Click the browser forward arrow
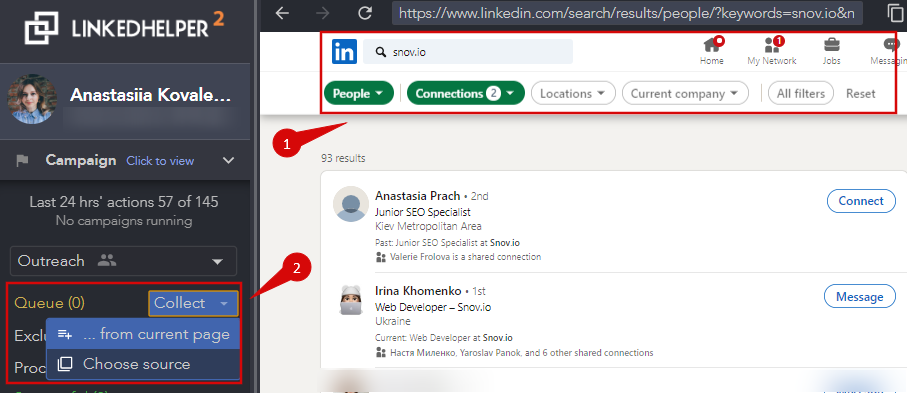 pyautogui.click(x=323, y=13)
